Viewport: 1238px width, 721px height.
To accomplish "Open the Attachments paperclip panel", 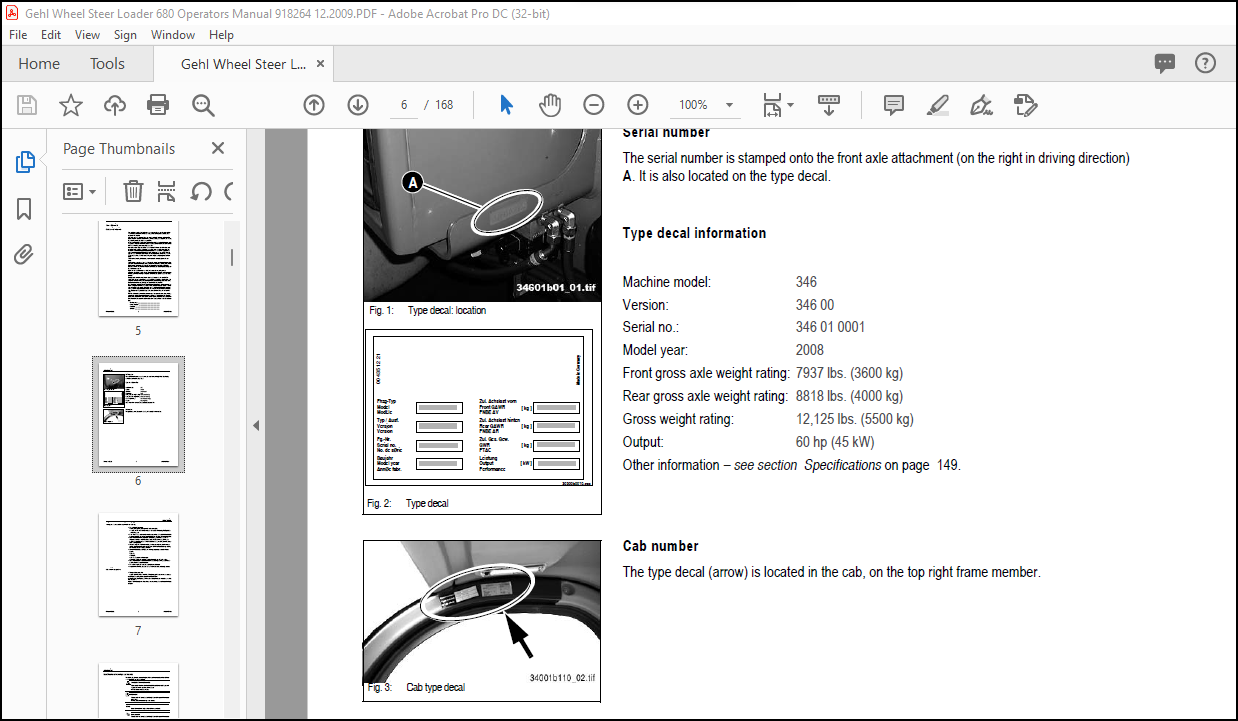I will [x=24, y=255].
